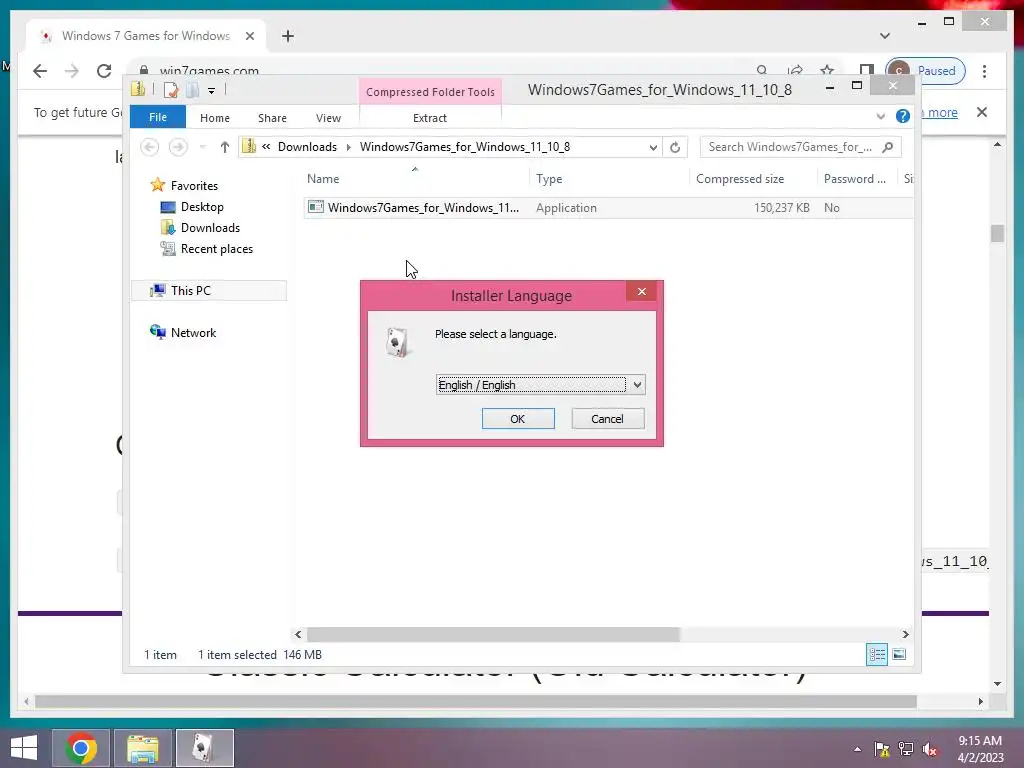Select Favorites in navigation pane
The image size is (1024, 768).
point(194,185)
